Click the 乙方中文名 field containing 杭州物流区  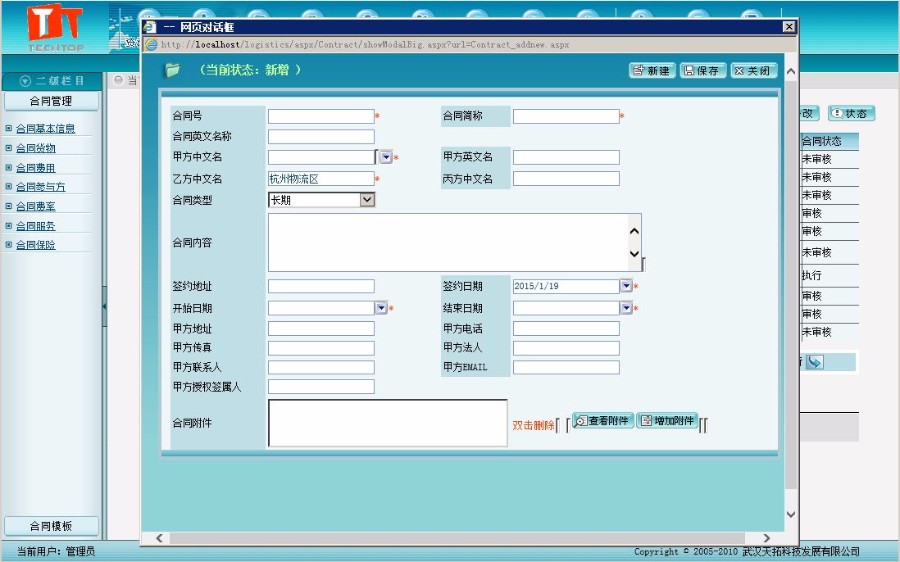click(321, 179)
